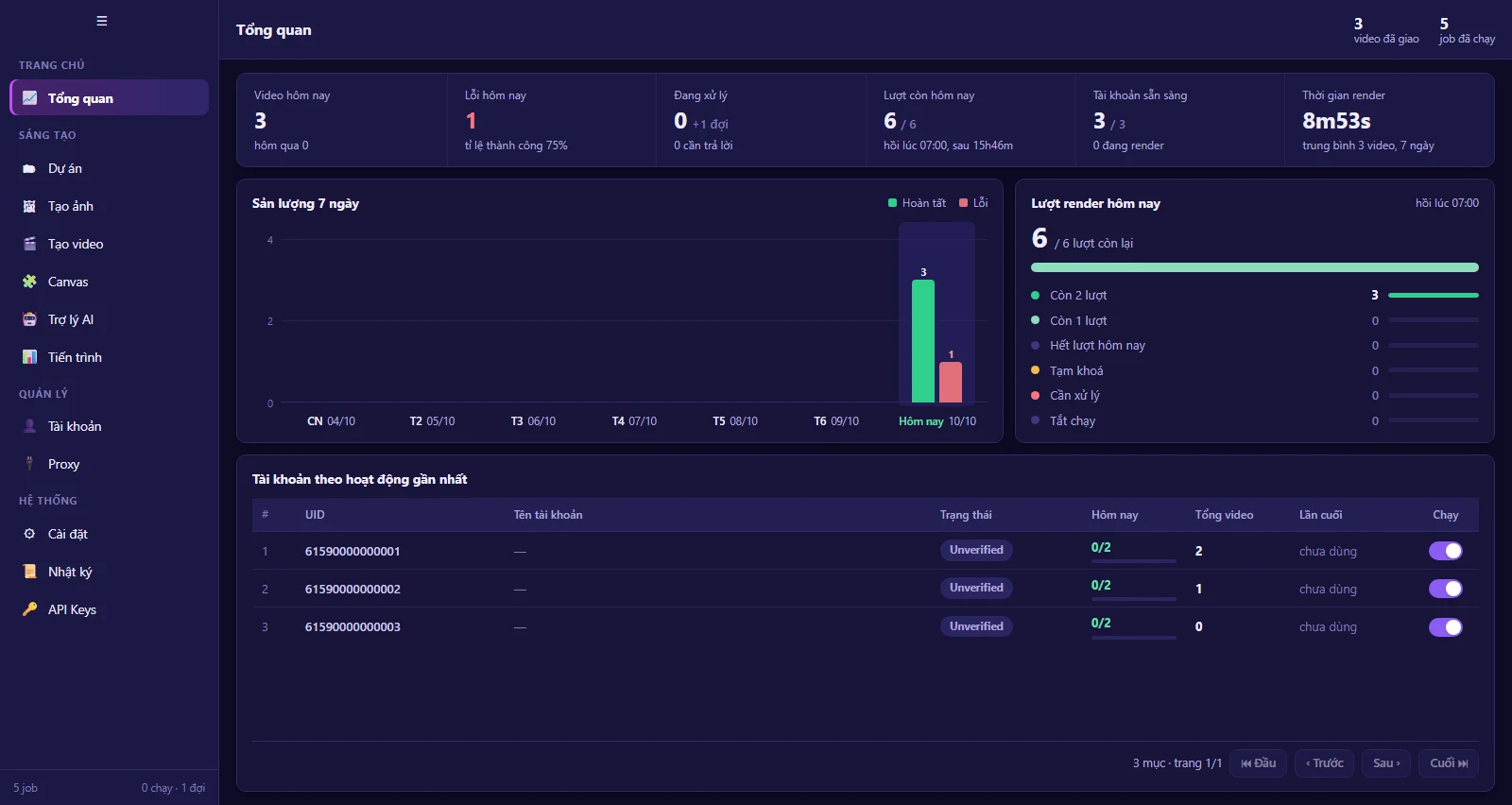Open the Tiến trình chart icon

point(29,357)
